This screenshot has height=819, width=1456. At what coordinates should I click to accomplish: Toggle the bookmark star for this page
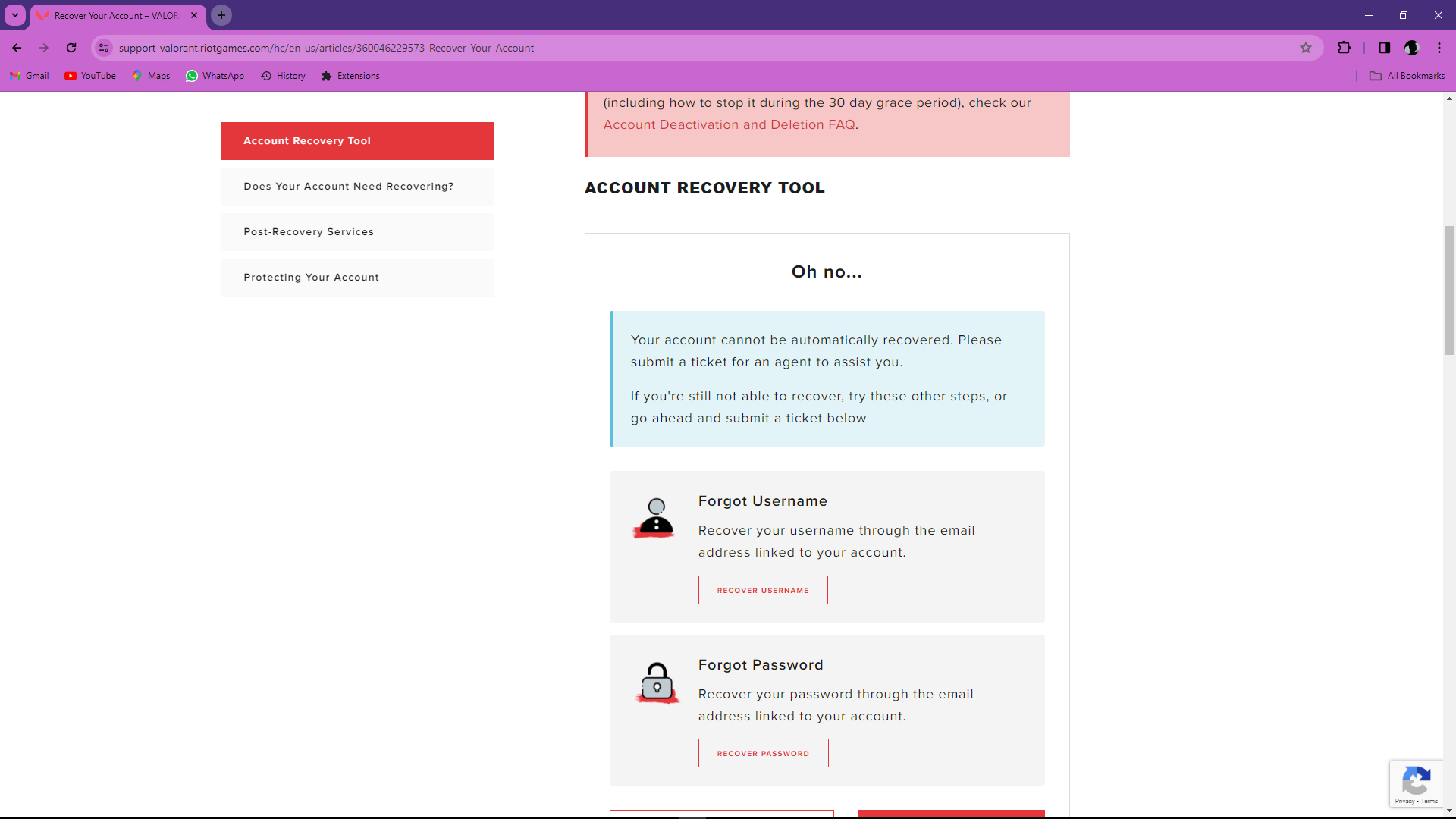[x=1307, y=48]
